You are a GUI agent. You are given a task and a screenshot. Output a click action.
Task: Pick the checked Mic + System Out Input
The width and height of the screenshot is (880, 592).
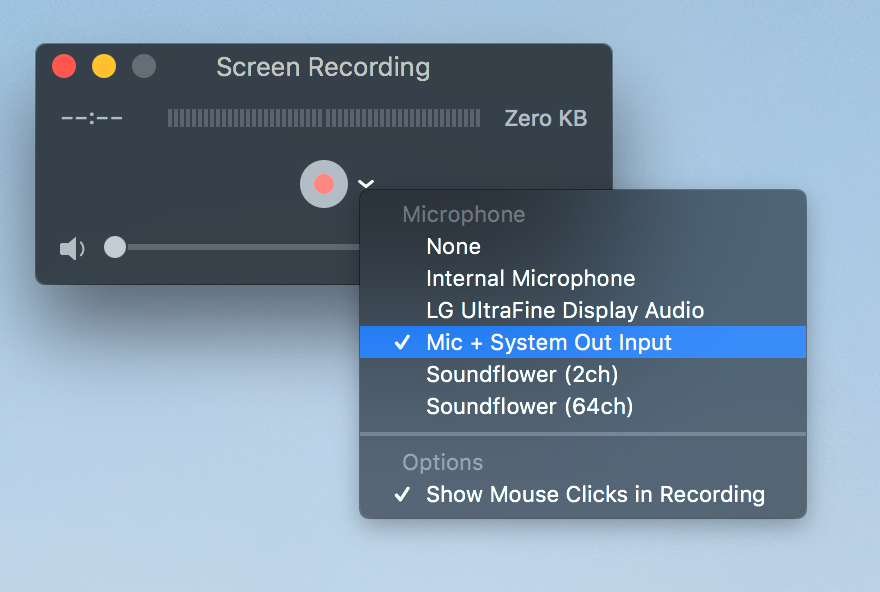click(583, 342)
